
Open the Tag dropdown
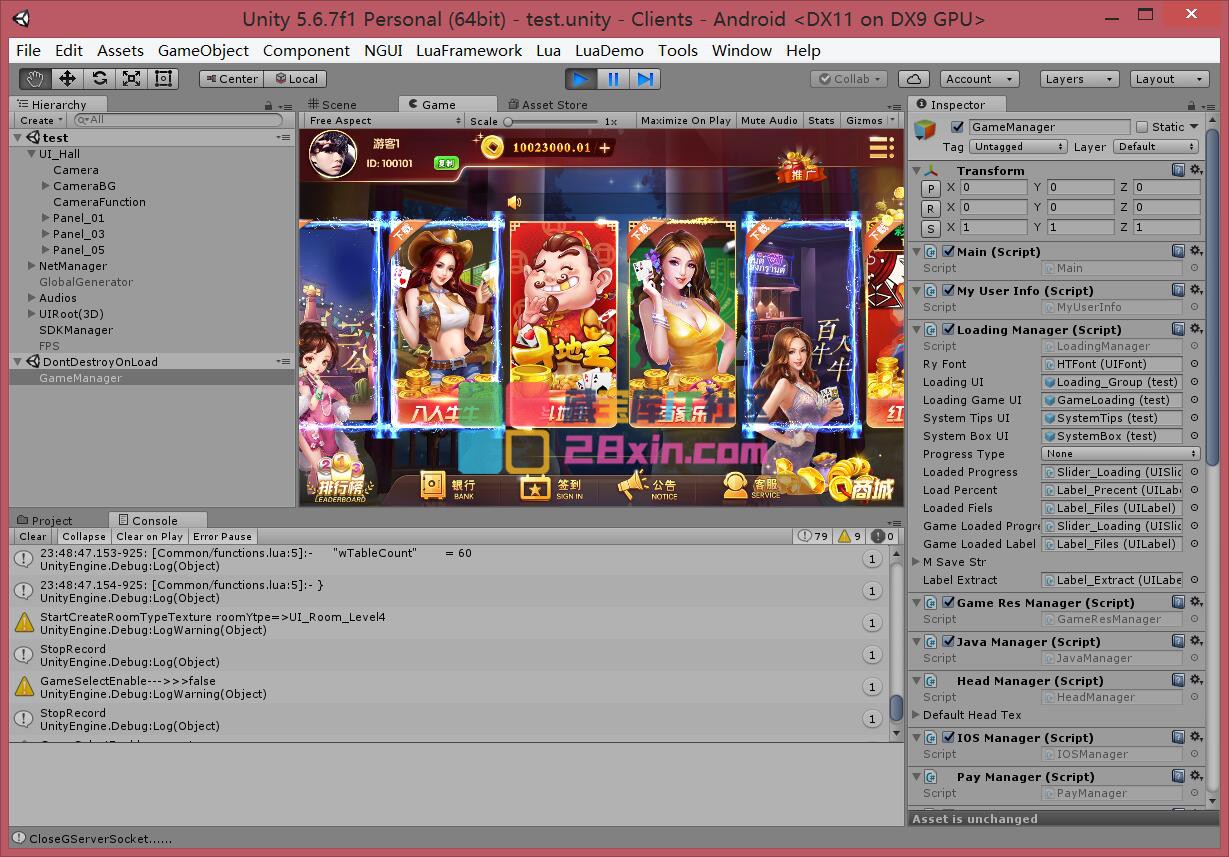[x=1017, y=147]
